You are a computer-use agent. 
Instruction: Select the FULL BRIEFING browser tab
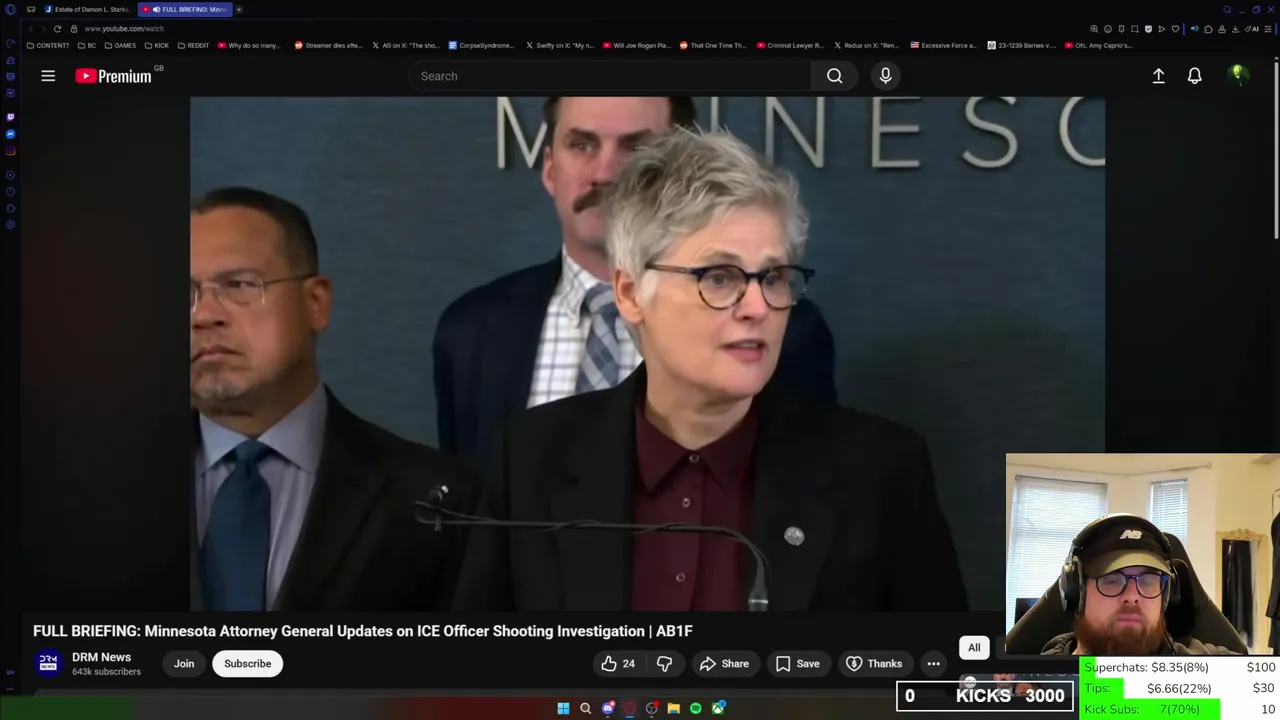tap(186, 9)
